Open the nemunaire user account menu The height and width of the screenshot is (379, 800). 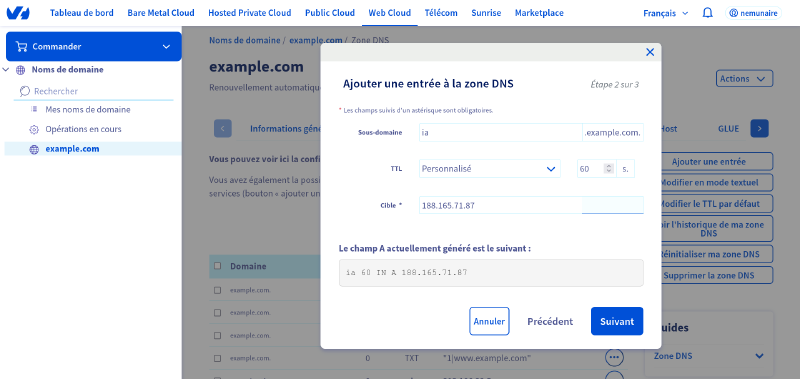pyautogui.click(x=753, y=13)
